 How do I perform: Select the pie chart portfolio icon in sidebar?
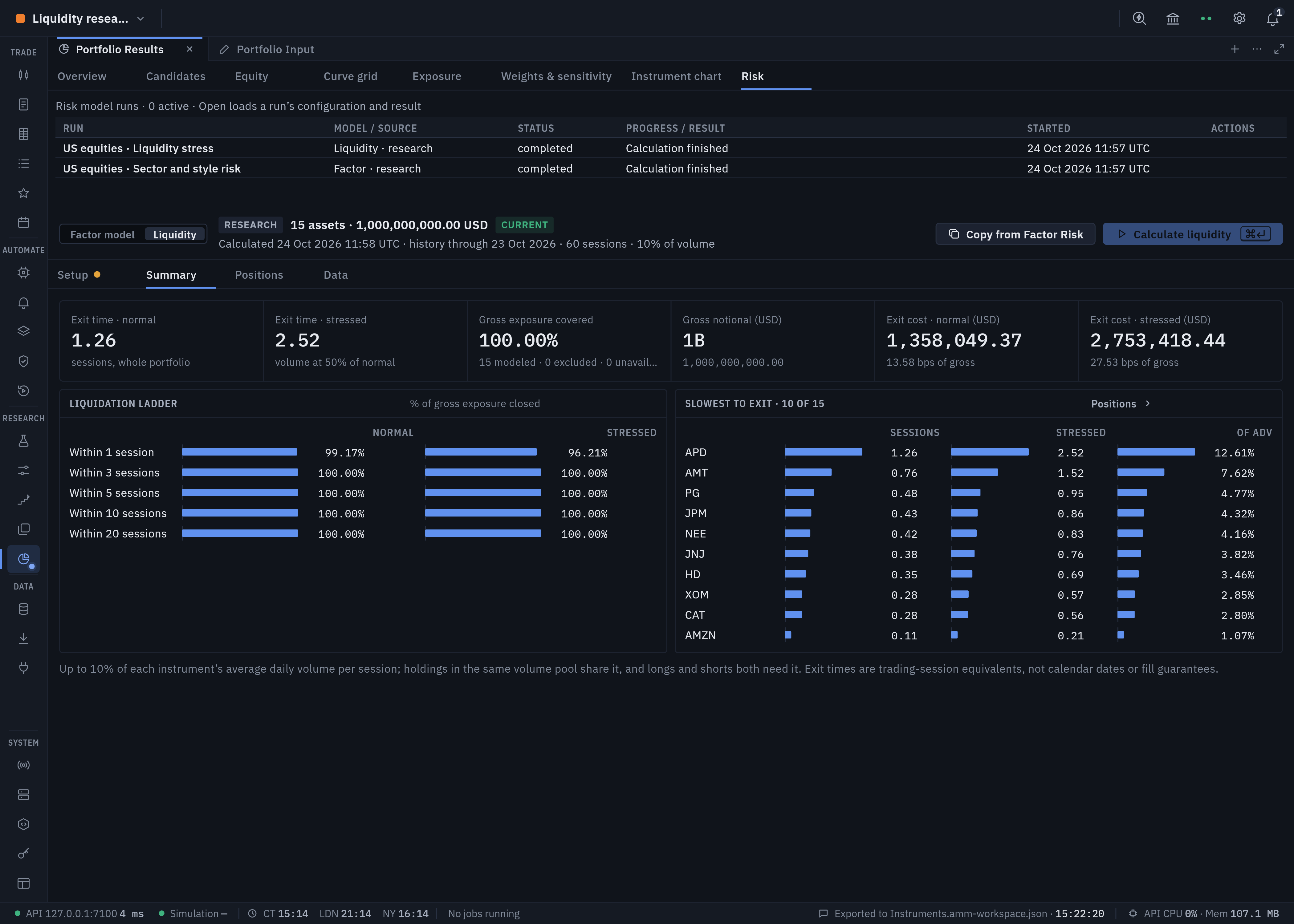(x=23, y=559)
